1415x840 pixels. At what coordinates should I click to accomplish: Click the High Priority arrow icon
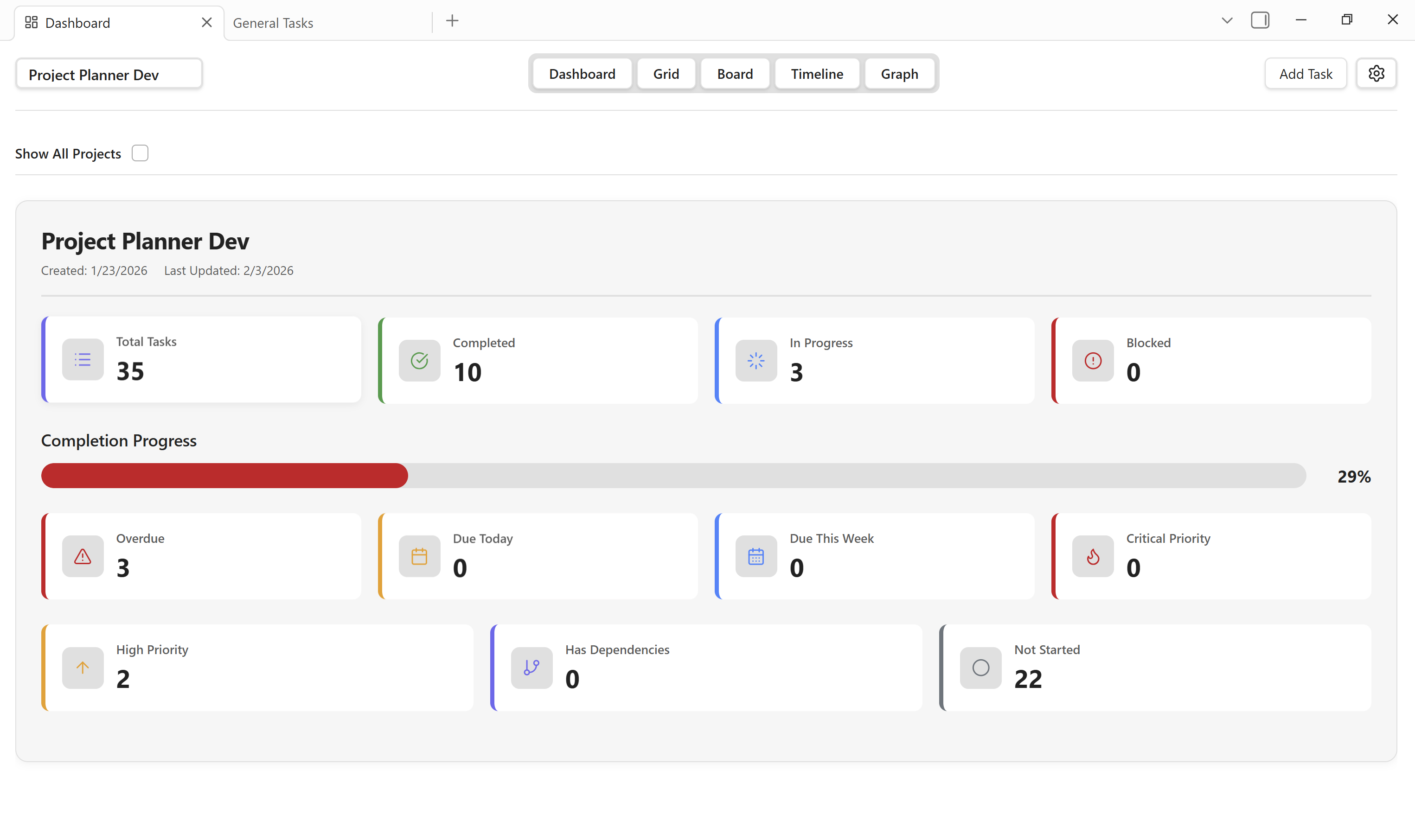coord(83,668)
